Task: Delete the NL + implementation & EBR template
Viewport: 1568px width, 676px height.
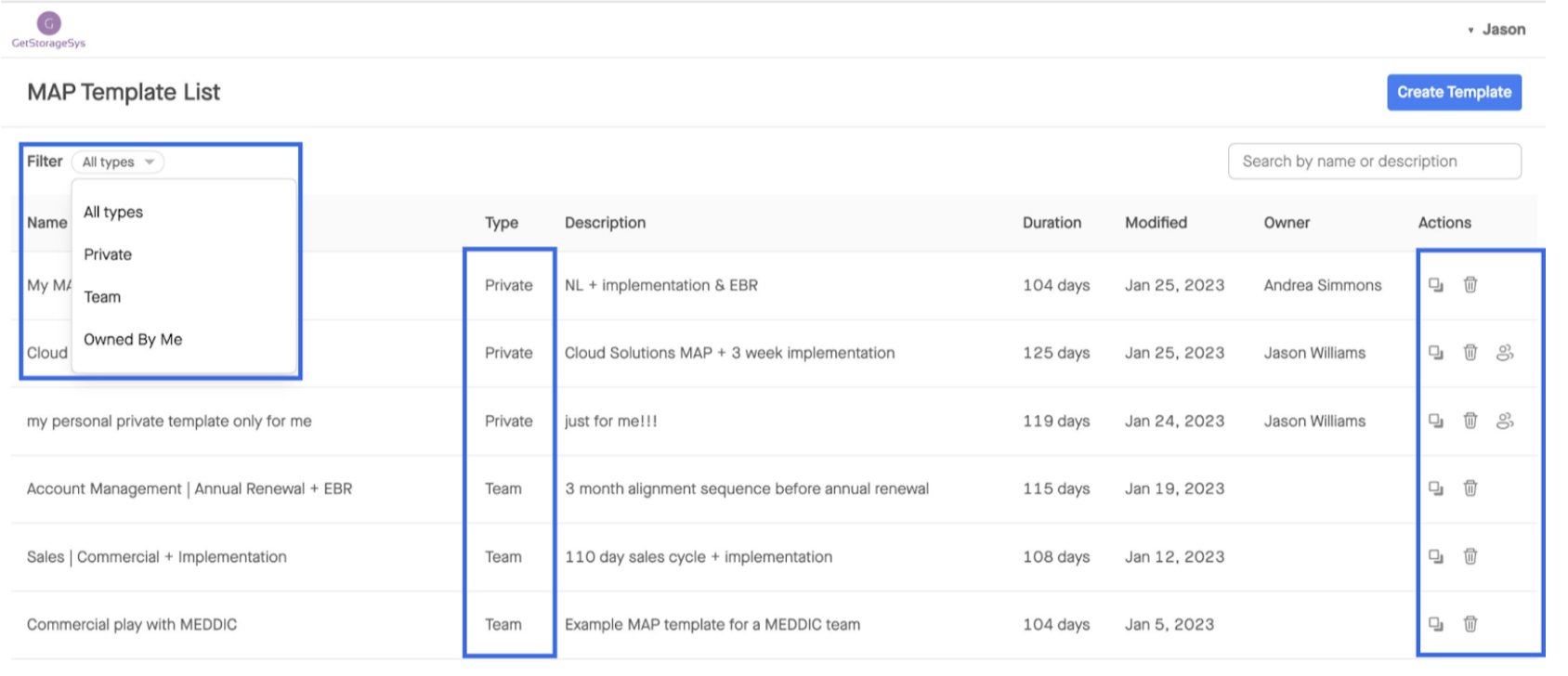Action: tap(1470, 285)
